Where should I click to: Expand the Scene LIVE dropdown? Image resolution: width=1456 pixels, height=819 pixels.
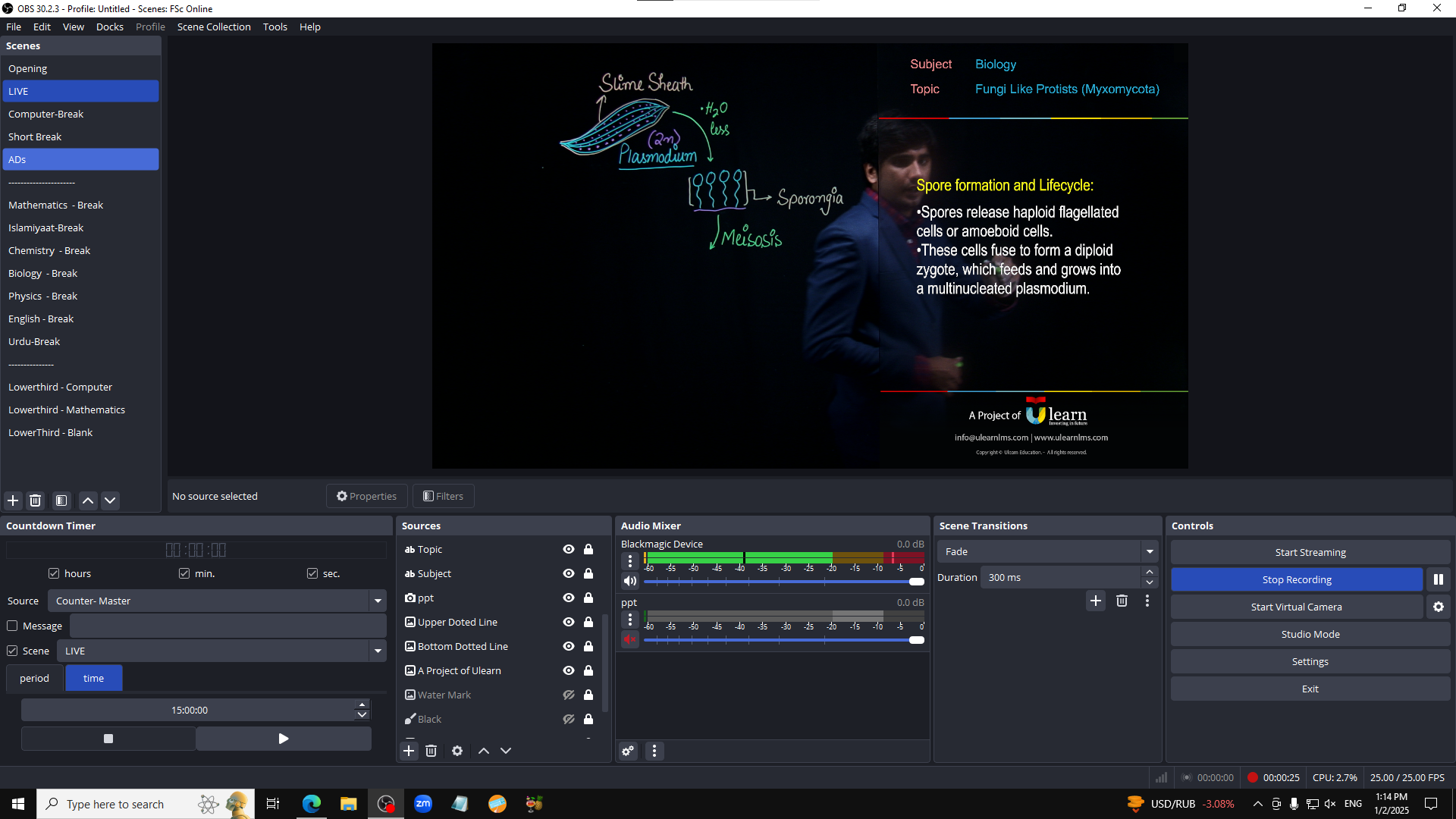click(x=378, y=651)
